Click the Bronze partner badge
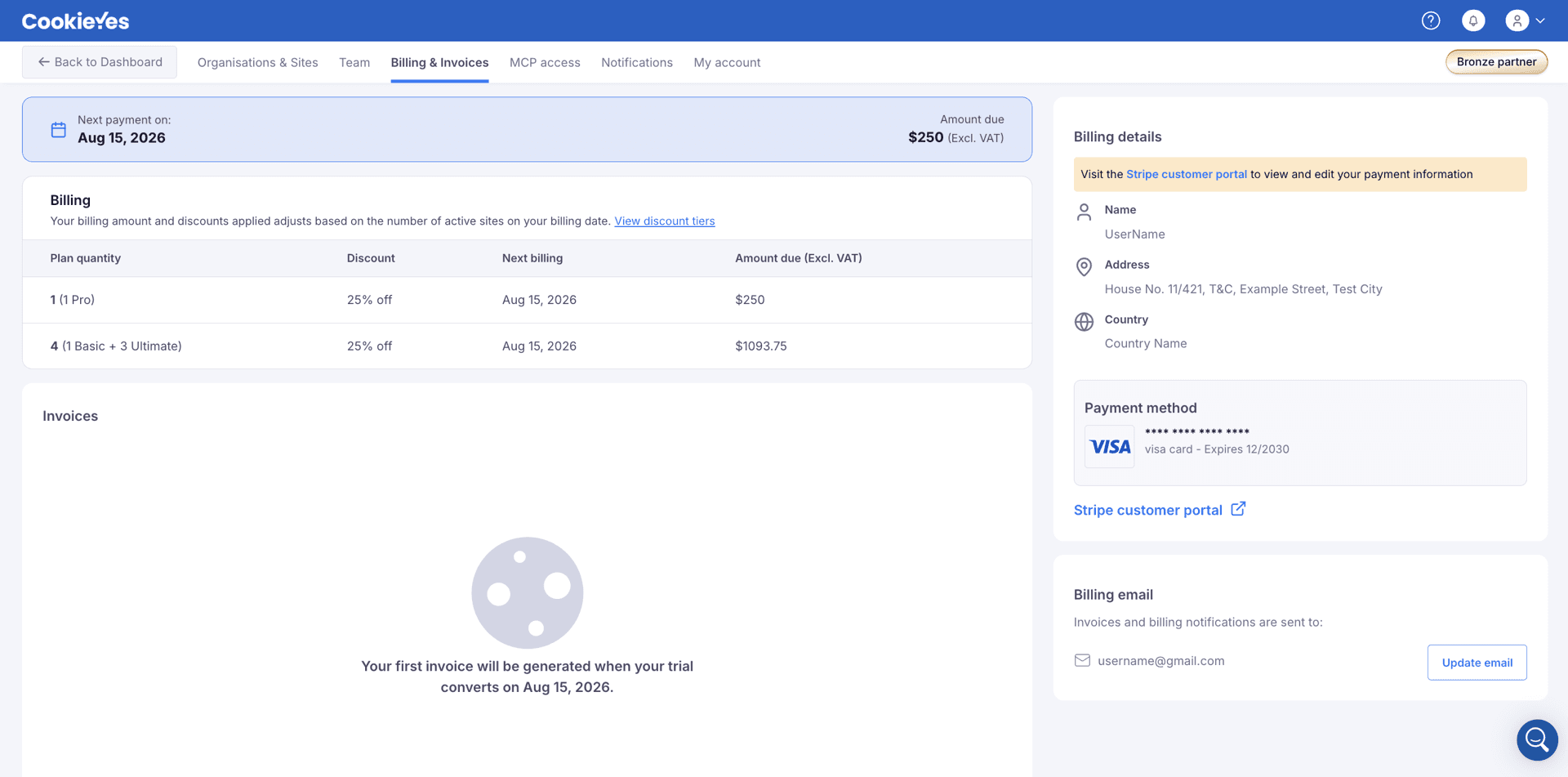 click(1496, 62)
